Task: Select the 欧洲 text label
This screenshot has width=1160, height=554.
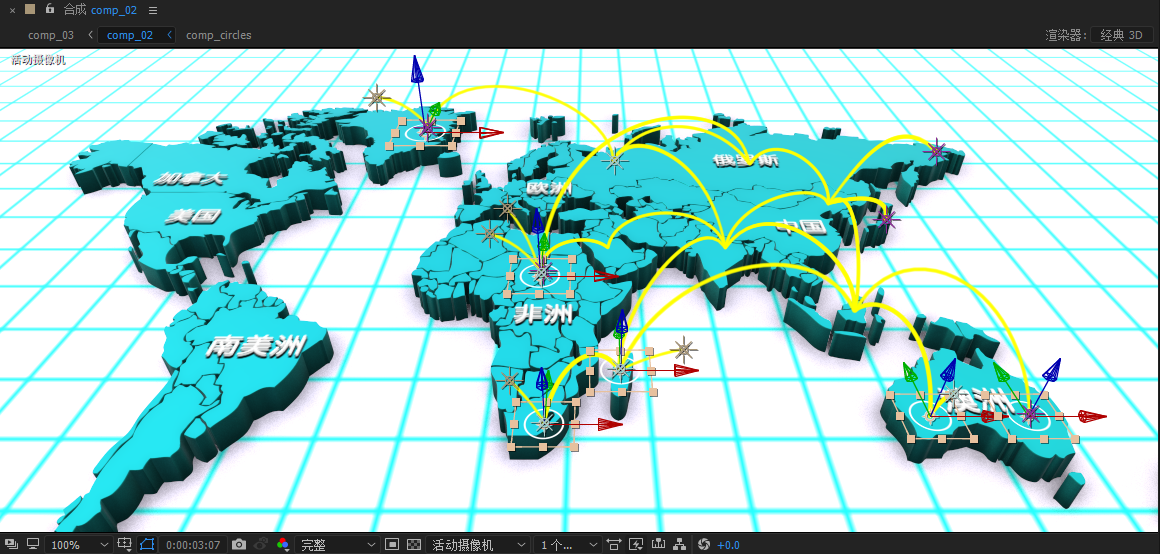Action: click(x=549, y=189)
